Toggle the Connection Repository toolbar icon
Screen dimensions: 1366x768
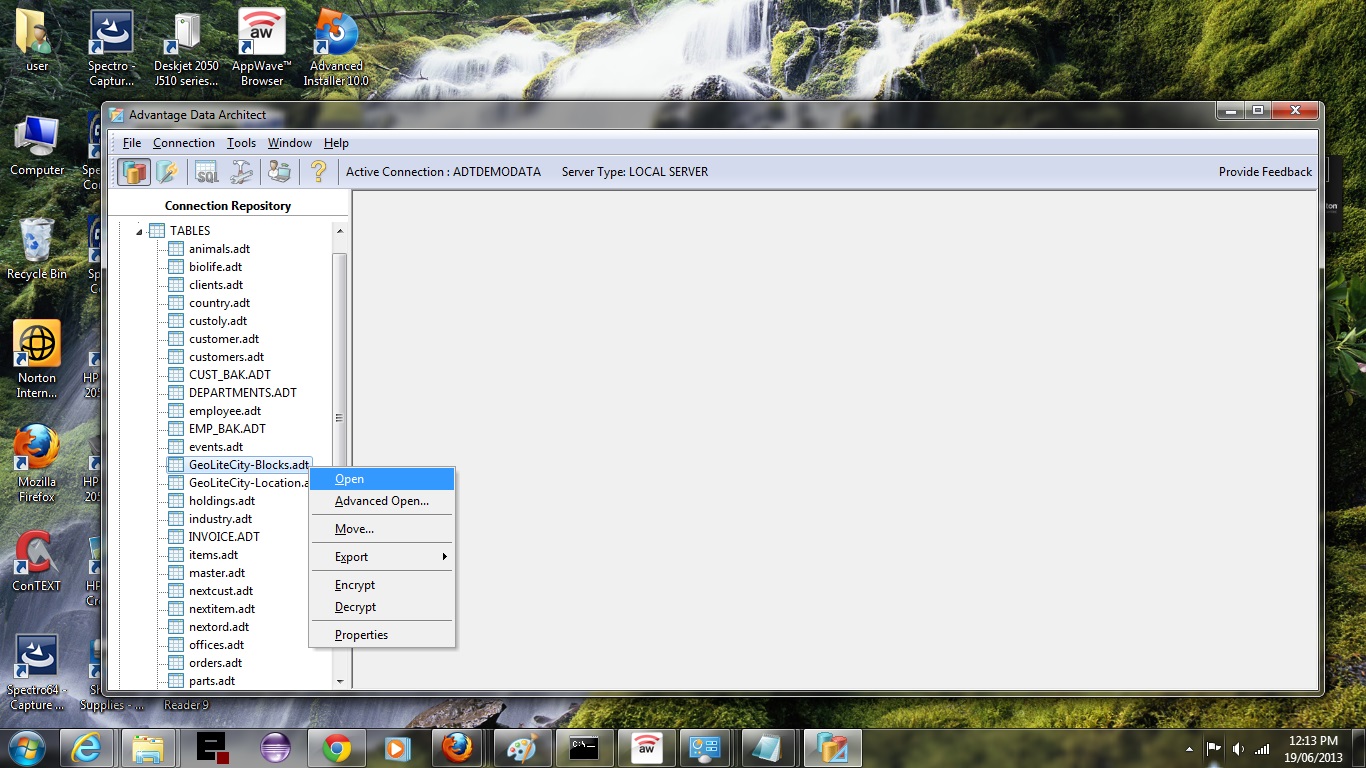point(134,172)
